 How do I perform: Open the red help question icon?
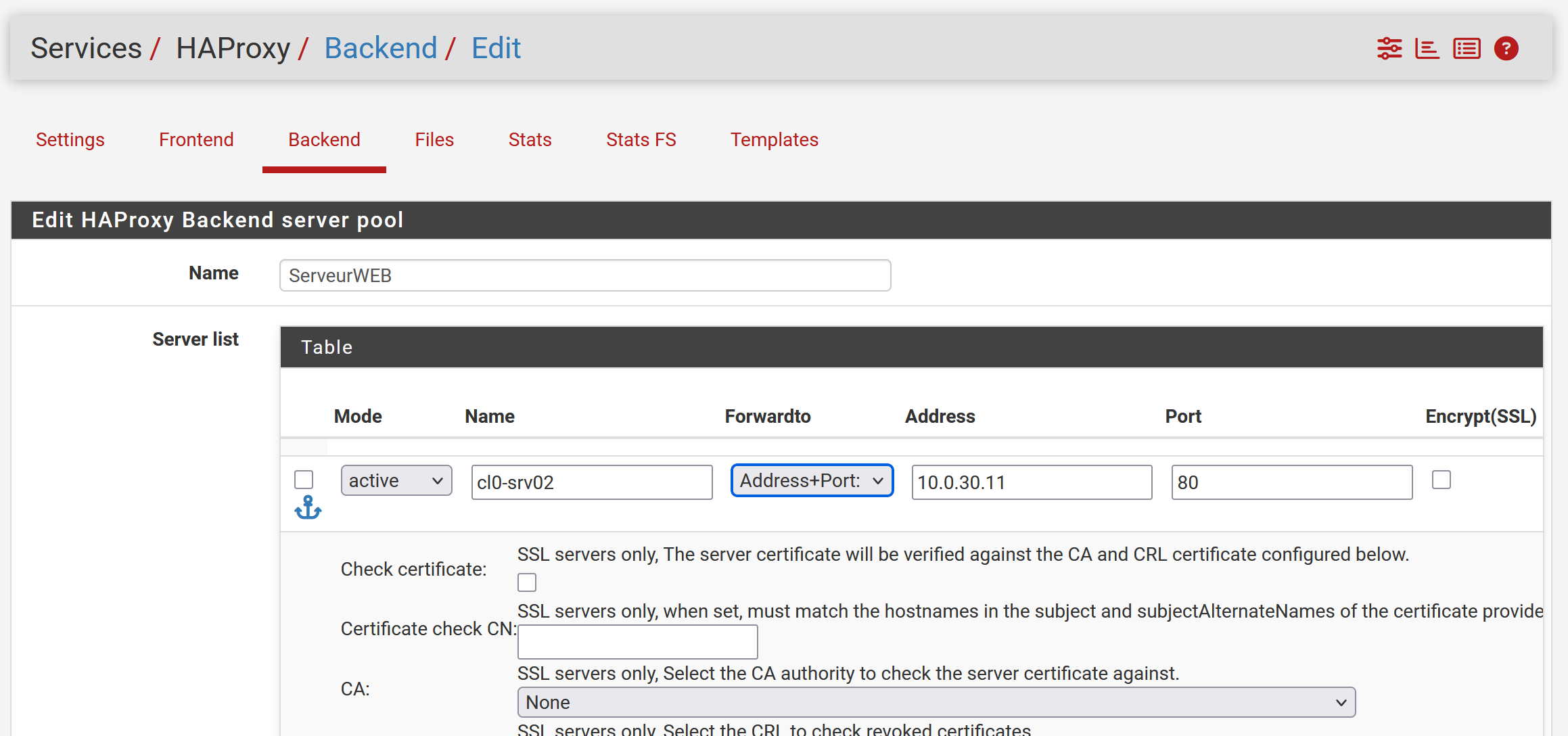click(x=1506, y=49)
